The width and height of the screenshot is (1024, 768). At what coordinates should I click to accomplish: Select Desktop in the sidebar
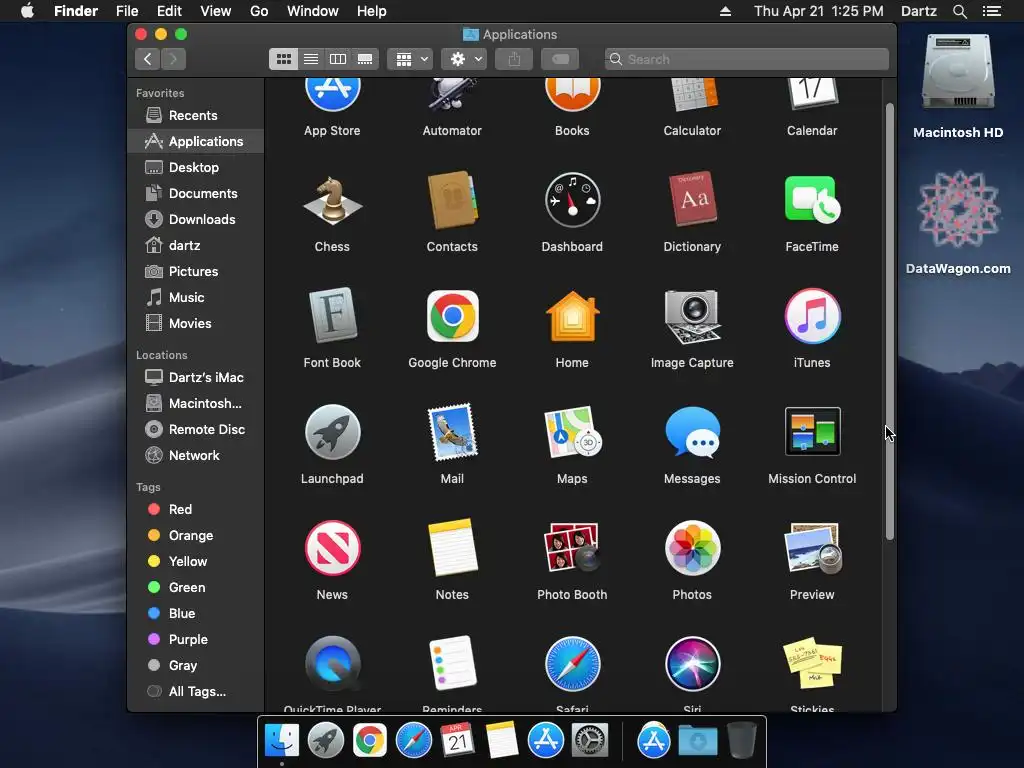pos(195,168)
